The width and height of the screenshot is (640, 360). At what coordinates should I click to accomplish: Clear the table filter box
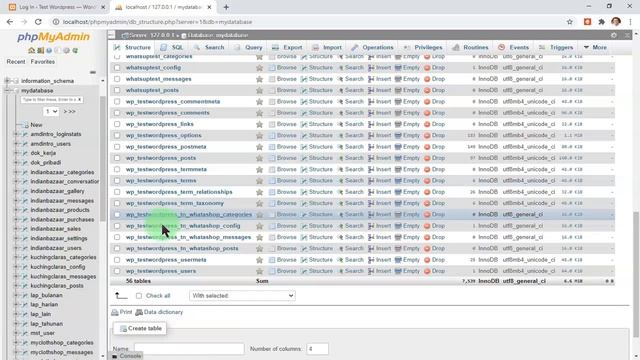80,100
